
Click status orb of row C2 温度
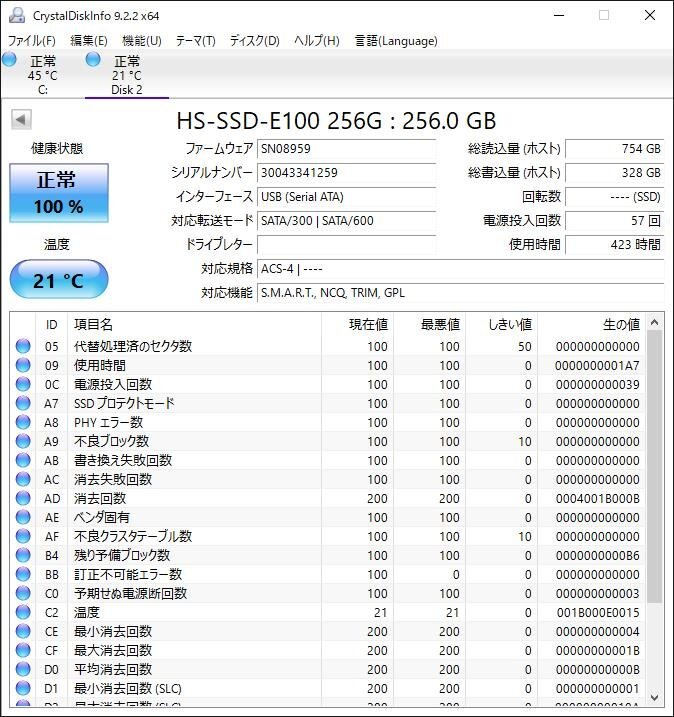(23, 612)
